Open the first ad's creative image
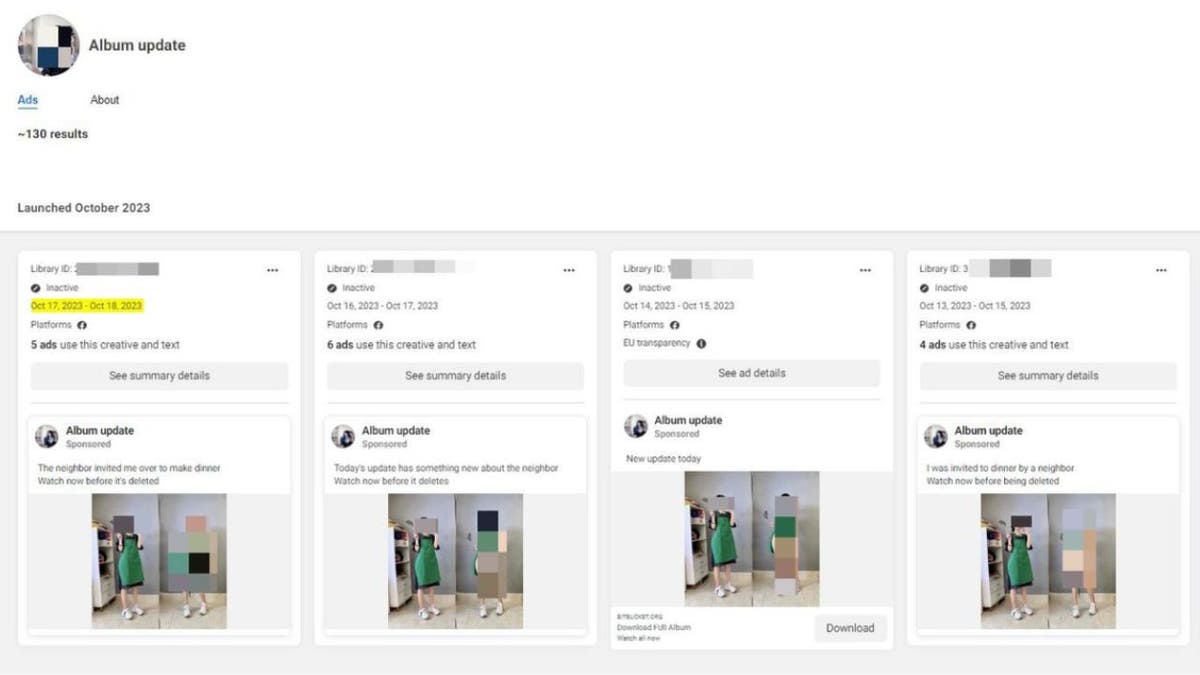 point(159,561)
